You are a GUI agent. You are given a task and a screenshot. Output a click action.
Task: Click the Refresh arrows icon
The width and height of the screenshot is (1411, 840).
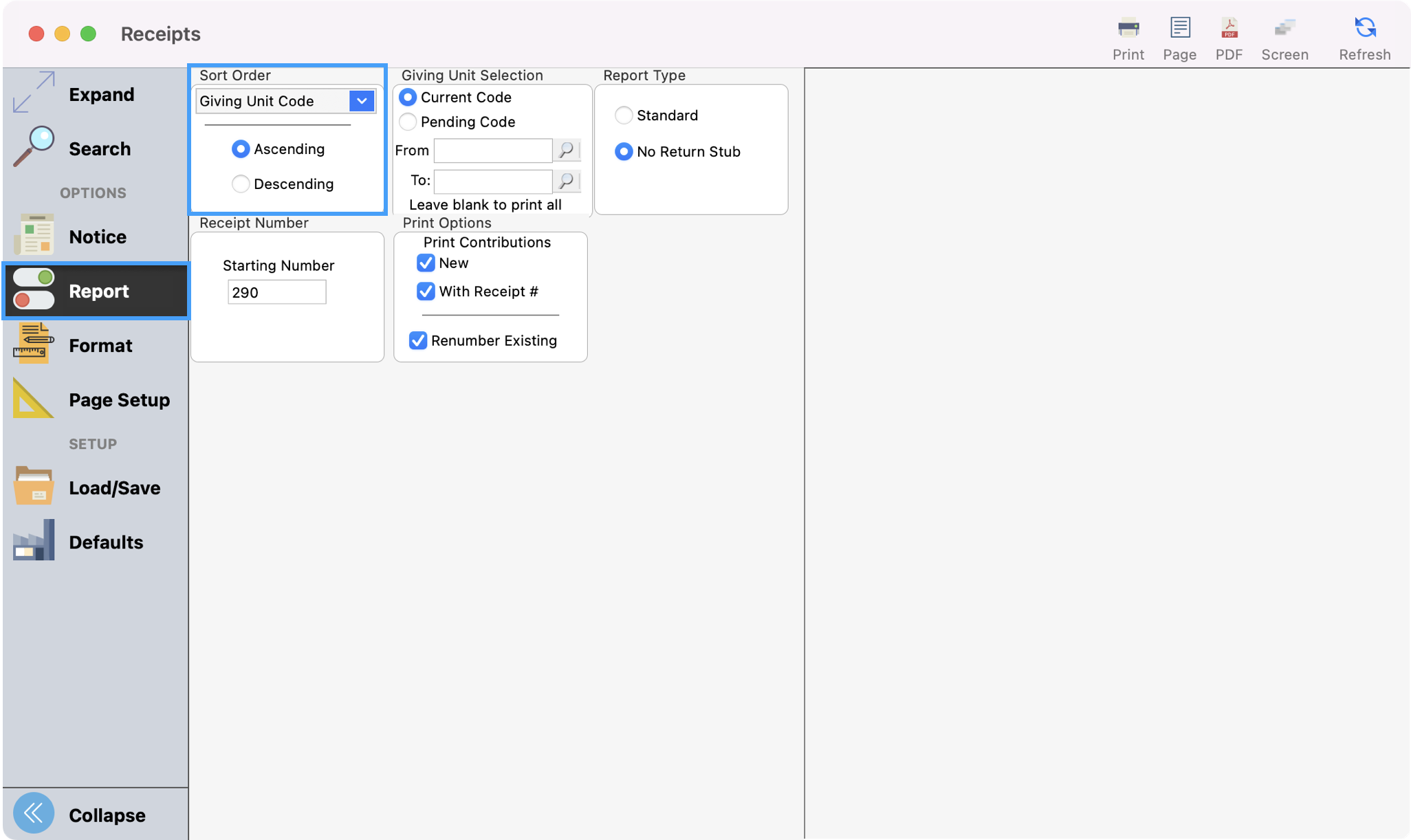click(x=1364, y=29)
